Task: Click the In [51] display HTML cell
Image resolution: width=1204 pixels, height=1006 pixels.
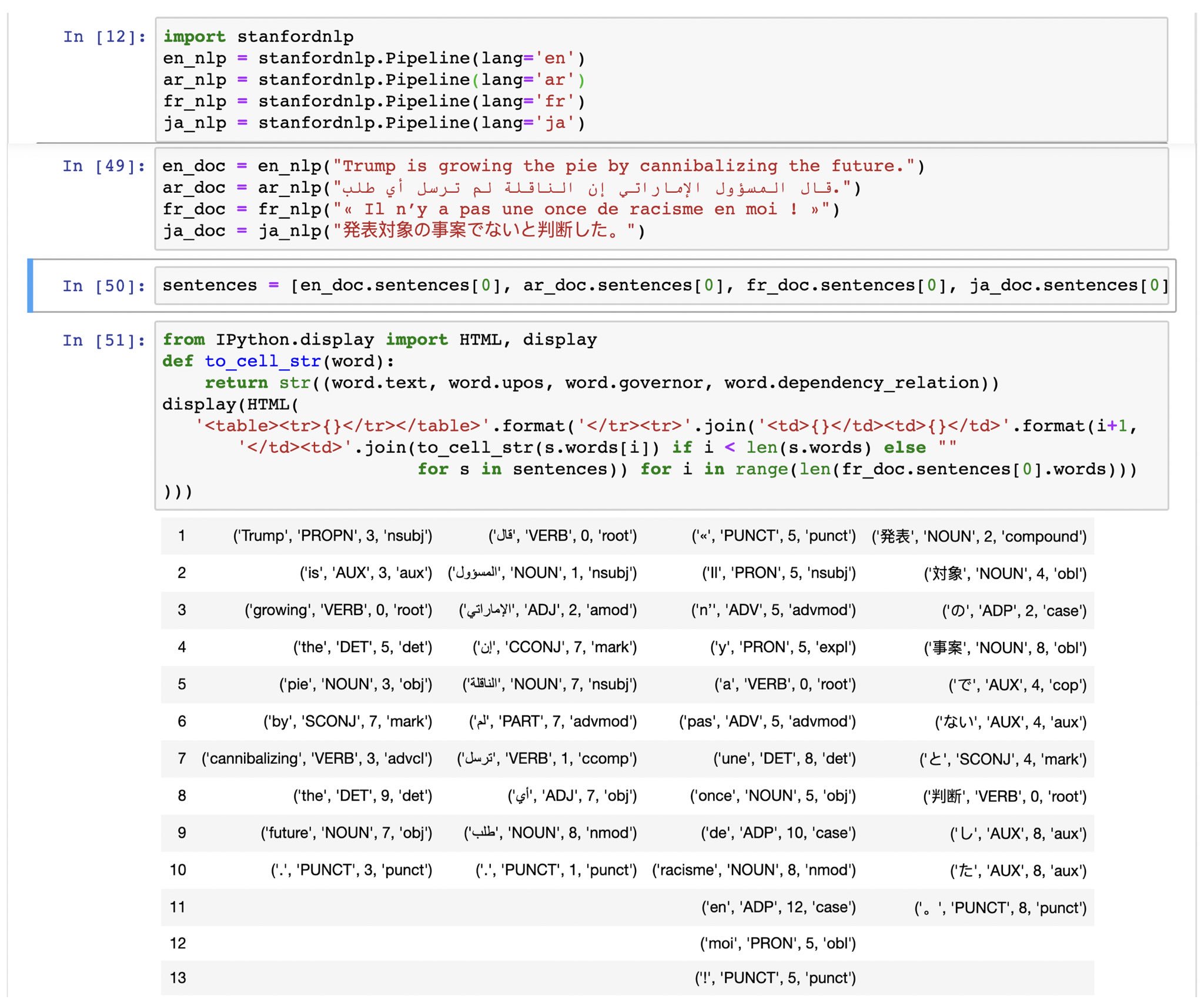Action: click(661, 415)
